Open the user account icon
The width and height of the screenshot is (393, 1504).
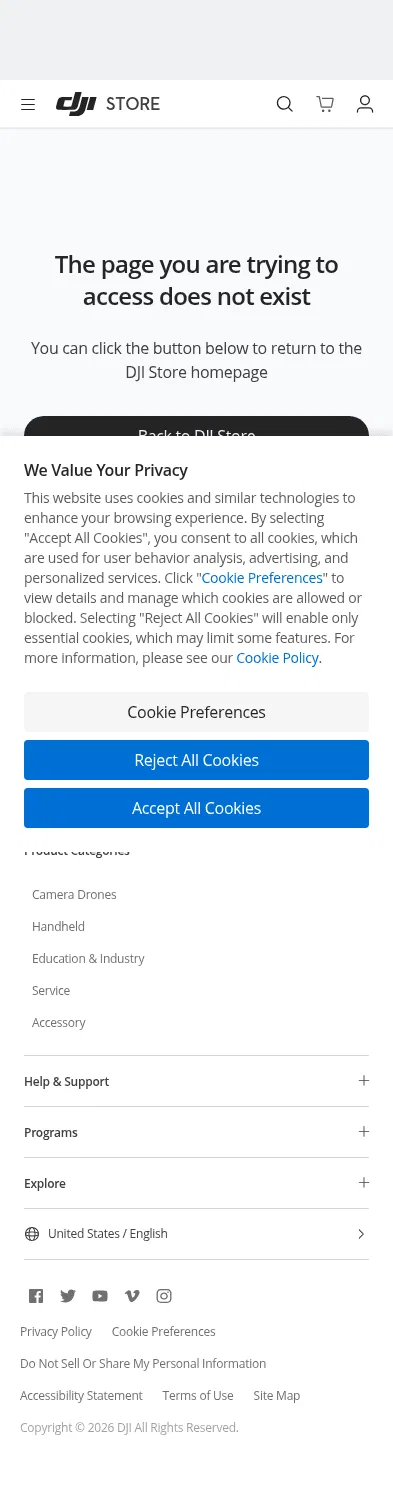(x=365, y=104)
